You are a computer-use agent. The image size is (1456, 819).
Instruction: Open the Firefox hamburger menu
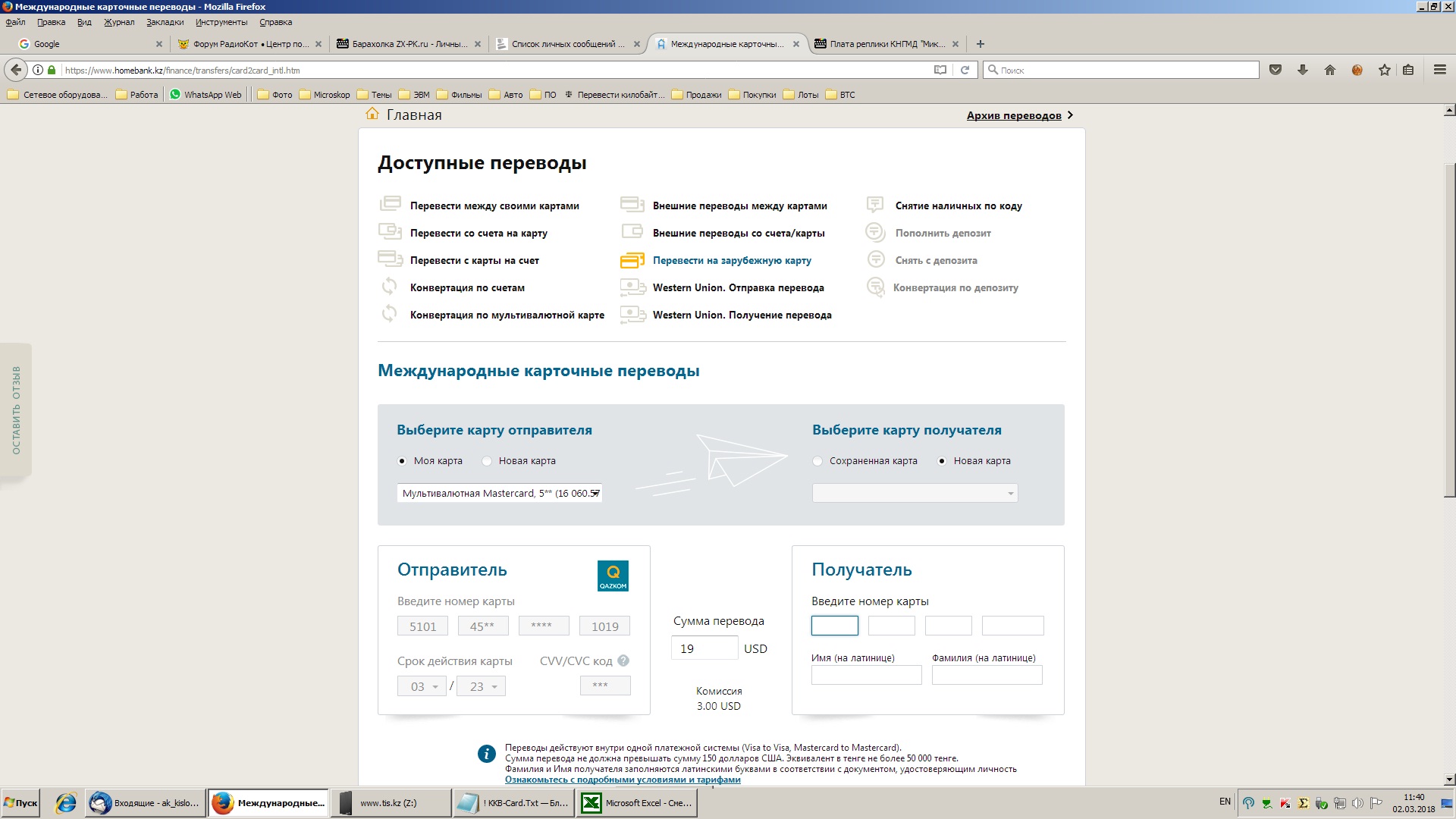click(1439, 70)
